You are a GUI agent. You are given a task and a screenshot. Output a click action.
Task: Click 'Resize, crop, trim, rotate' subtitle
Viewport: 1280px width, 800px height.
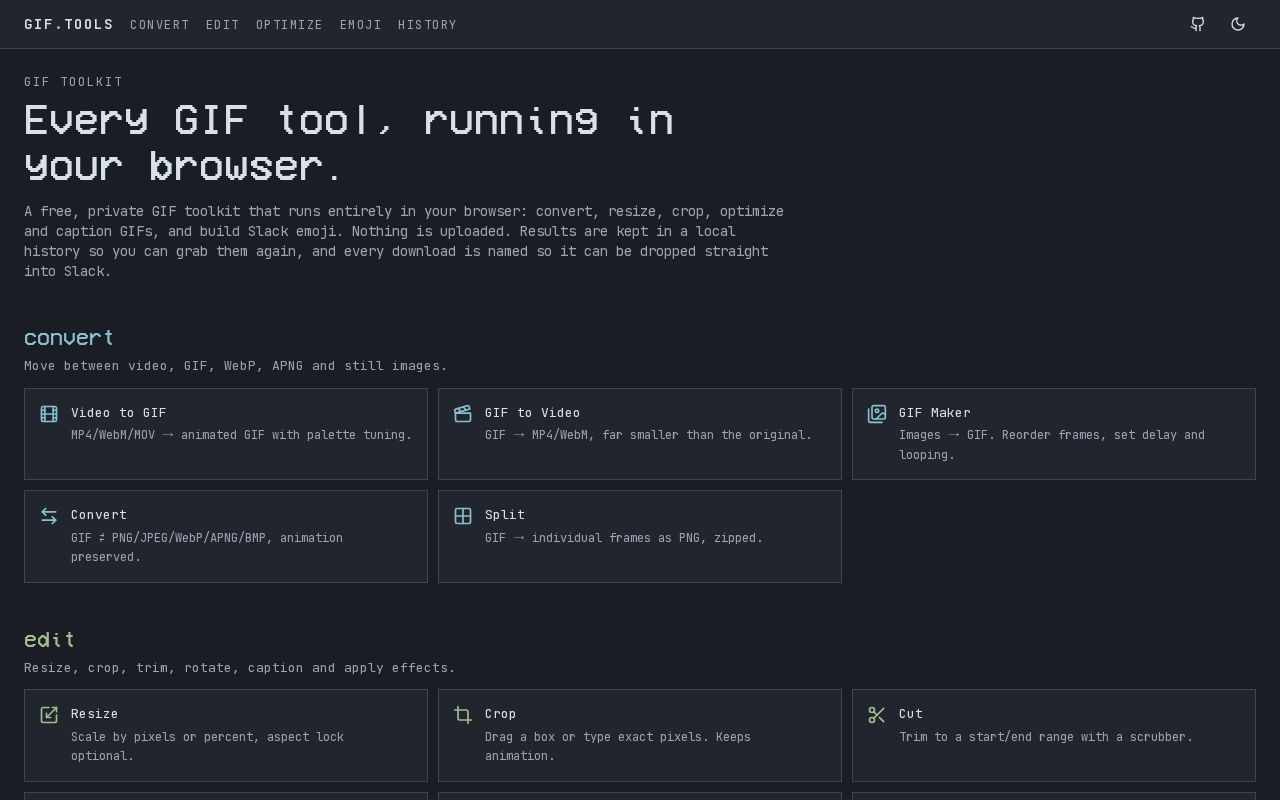(x=240, y=668)
